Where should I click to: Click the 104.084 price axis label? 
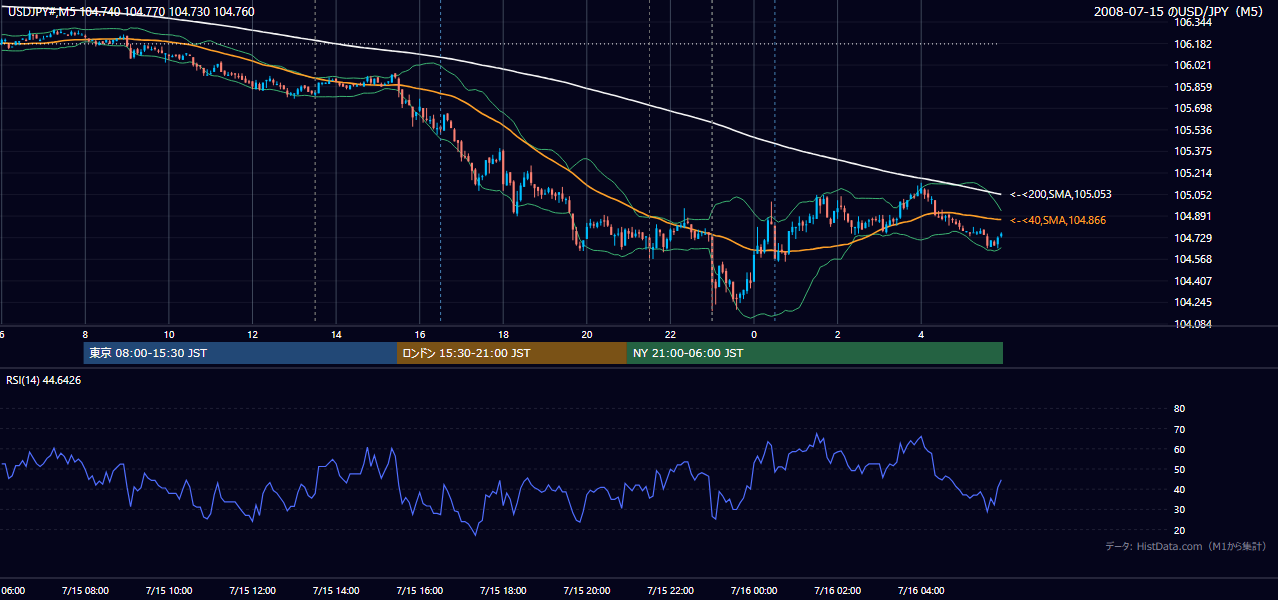[x=1192, y=324]
